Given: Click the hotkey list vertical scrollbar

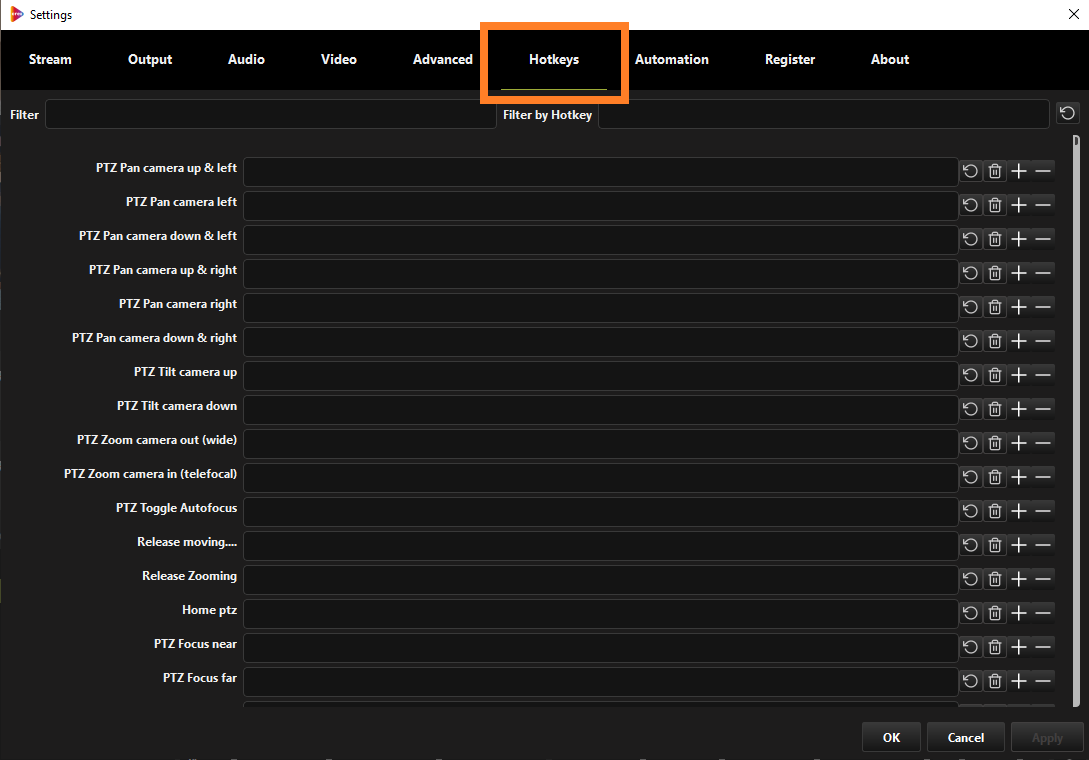Looking at the screenshot, I should point(1076,421).
